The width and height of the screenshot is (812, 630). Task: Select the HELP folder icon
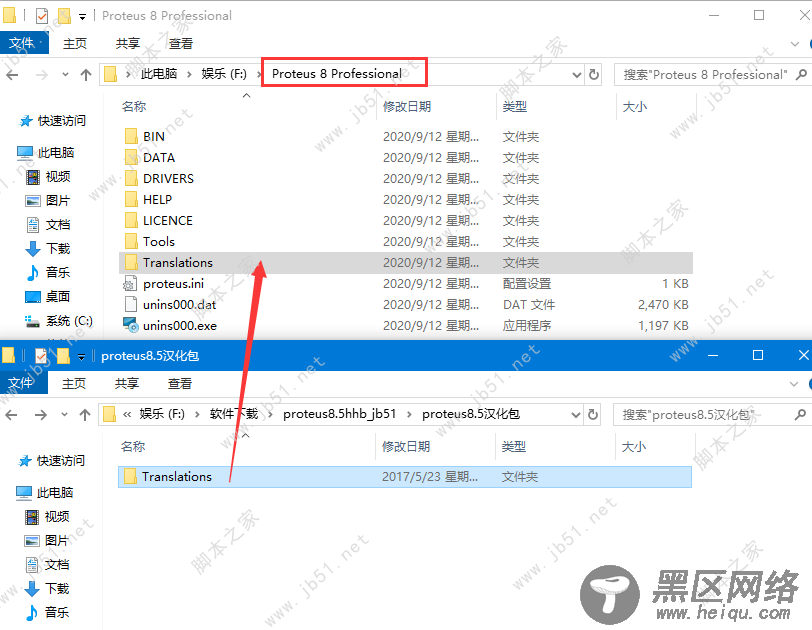[132, 199]
